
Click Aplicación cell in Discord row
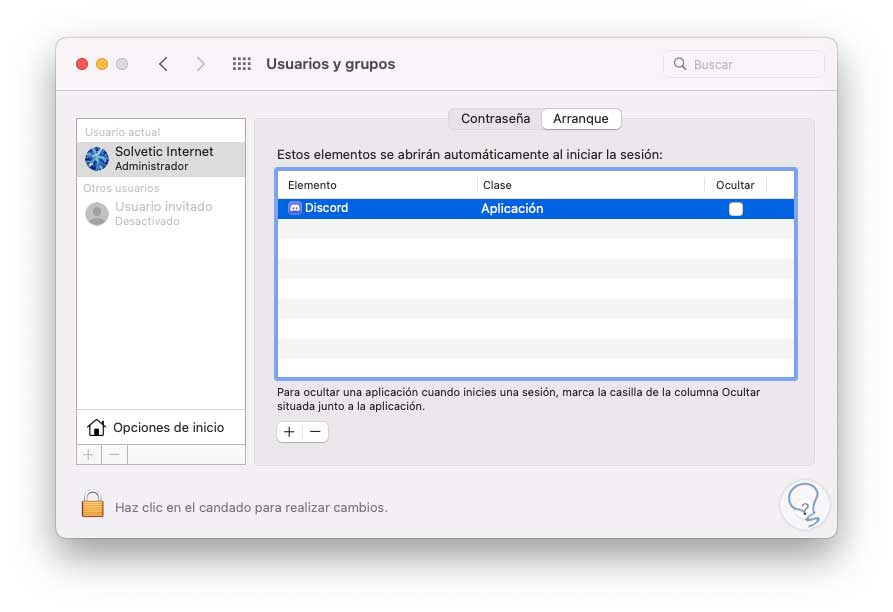coord(512,208)
